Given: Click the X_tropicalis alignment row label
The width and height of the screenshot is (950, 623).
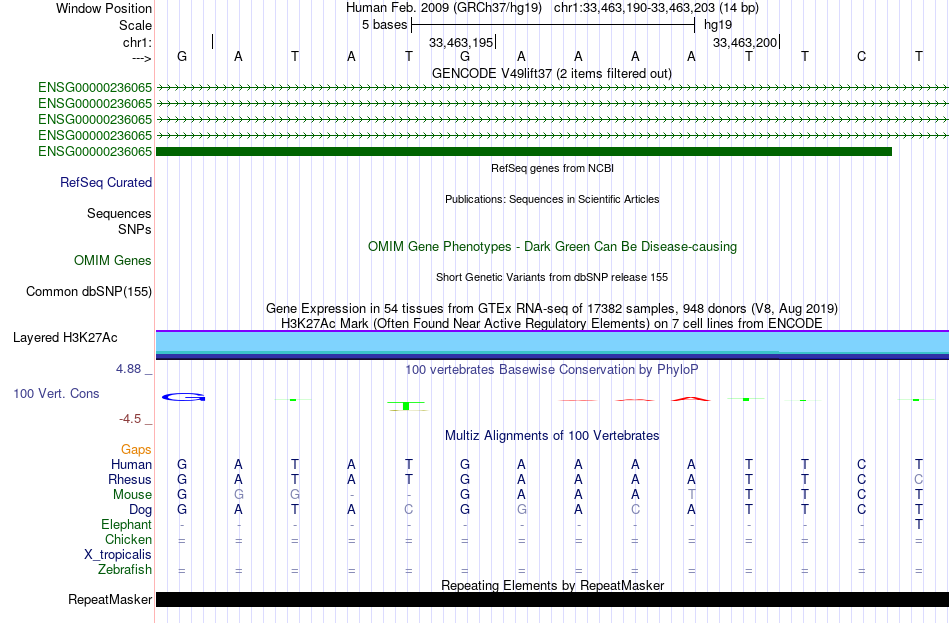Looking at the screenshot, I should pos(118,555).
